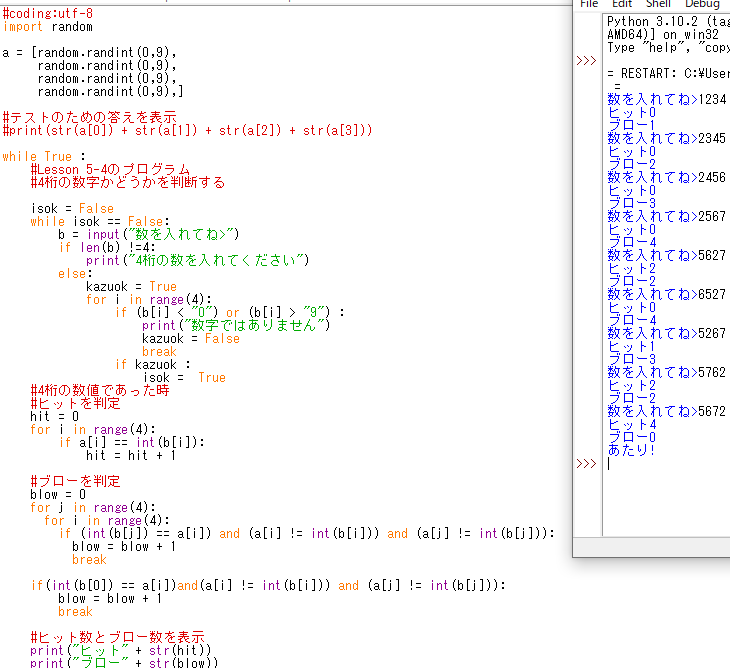Click the 'if(int(b[0]) == a[i])and' line
730x668 pixels.
pyautogui.click(x=268, y=585)
